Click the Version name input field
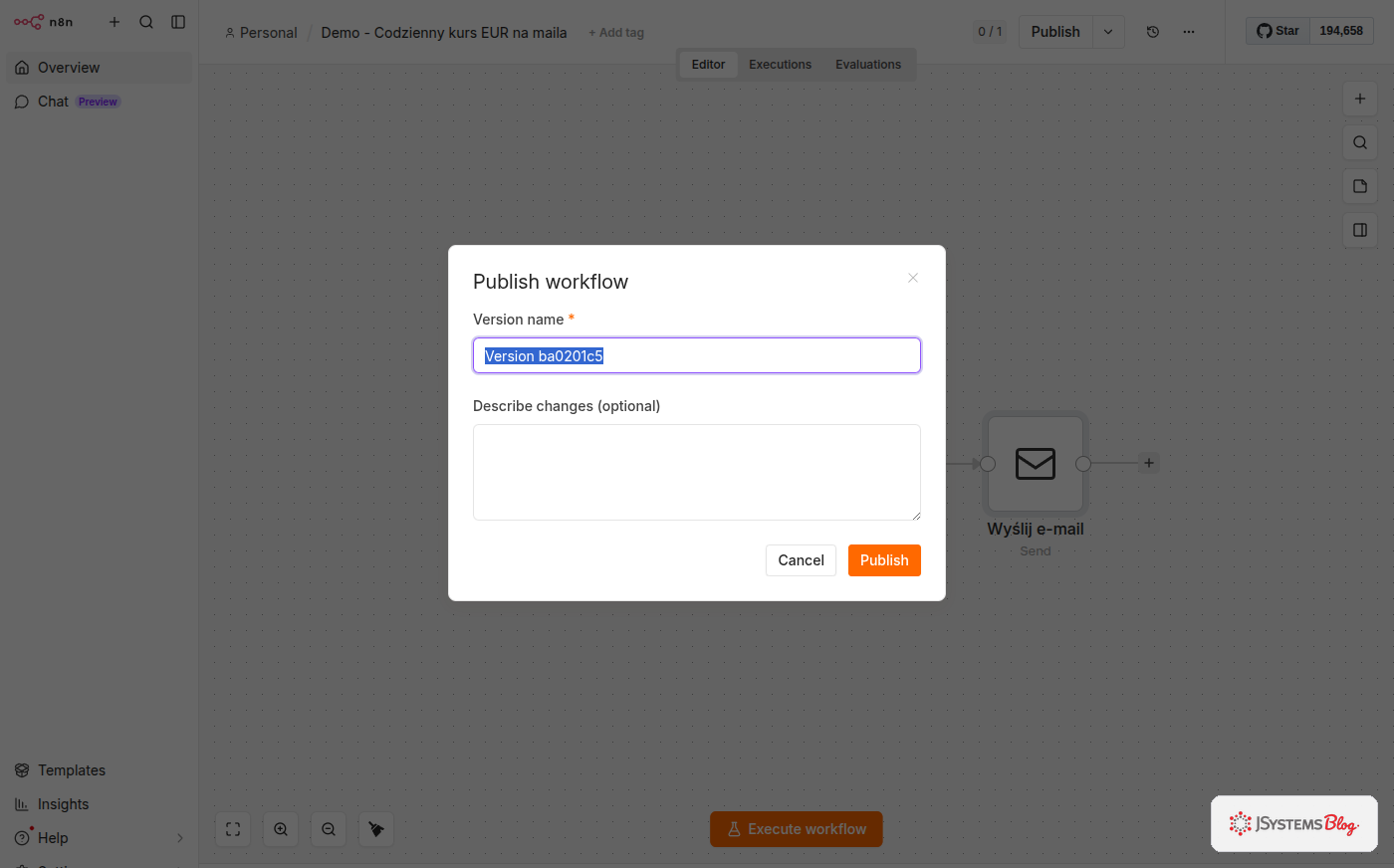Image resolution: width=1394 pixels, height=868 pixels. tap(697, 355)
